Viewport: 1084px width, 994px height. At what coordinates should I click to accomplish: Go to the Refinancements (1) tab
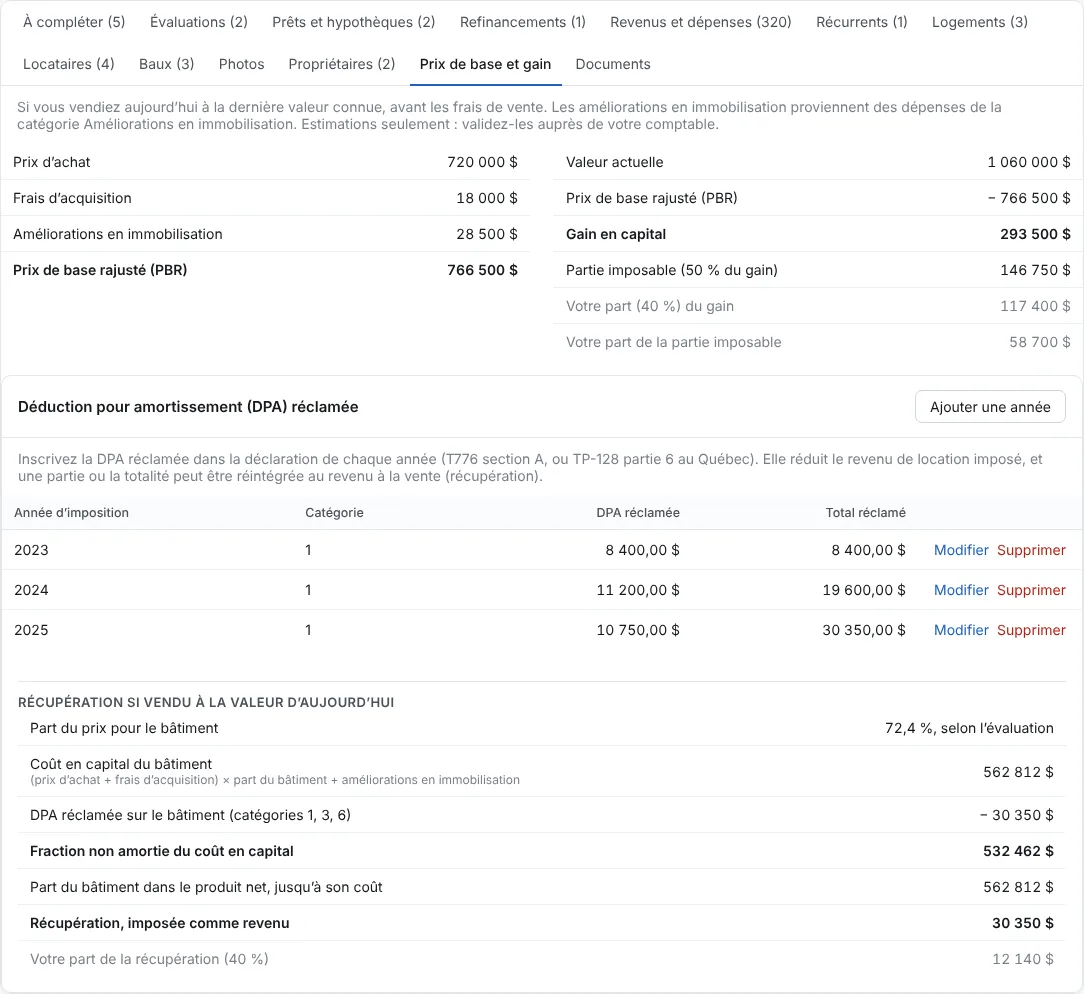(523, 22)
